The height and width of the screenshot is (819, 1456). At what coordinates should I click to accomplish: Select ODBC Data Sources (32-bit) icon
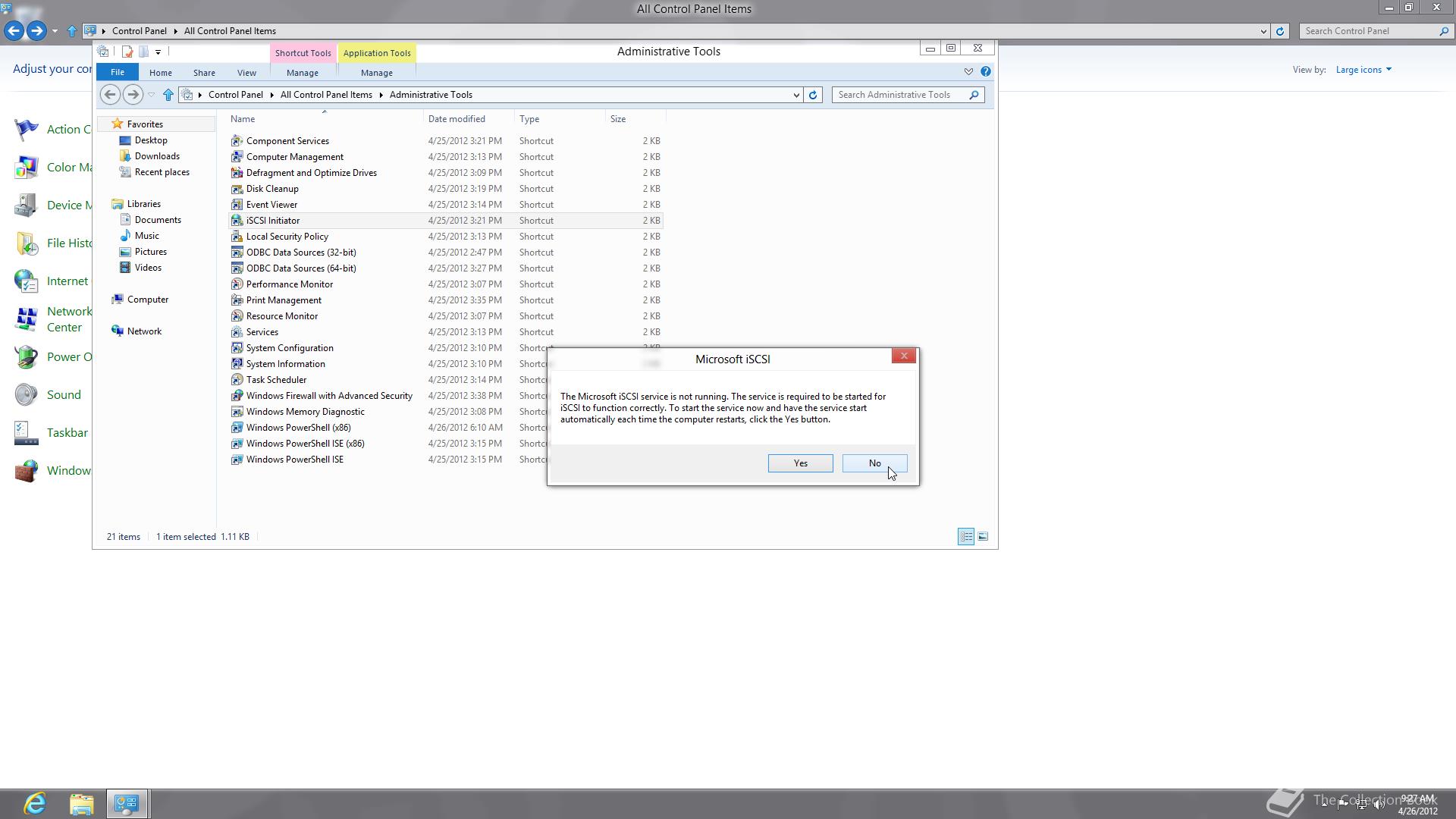point(237,253)
